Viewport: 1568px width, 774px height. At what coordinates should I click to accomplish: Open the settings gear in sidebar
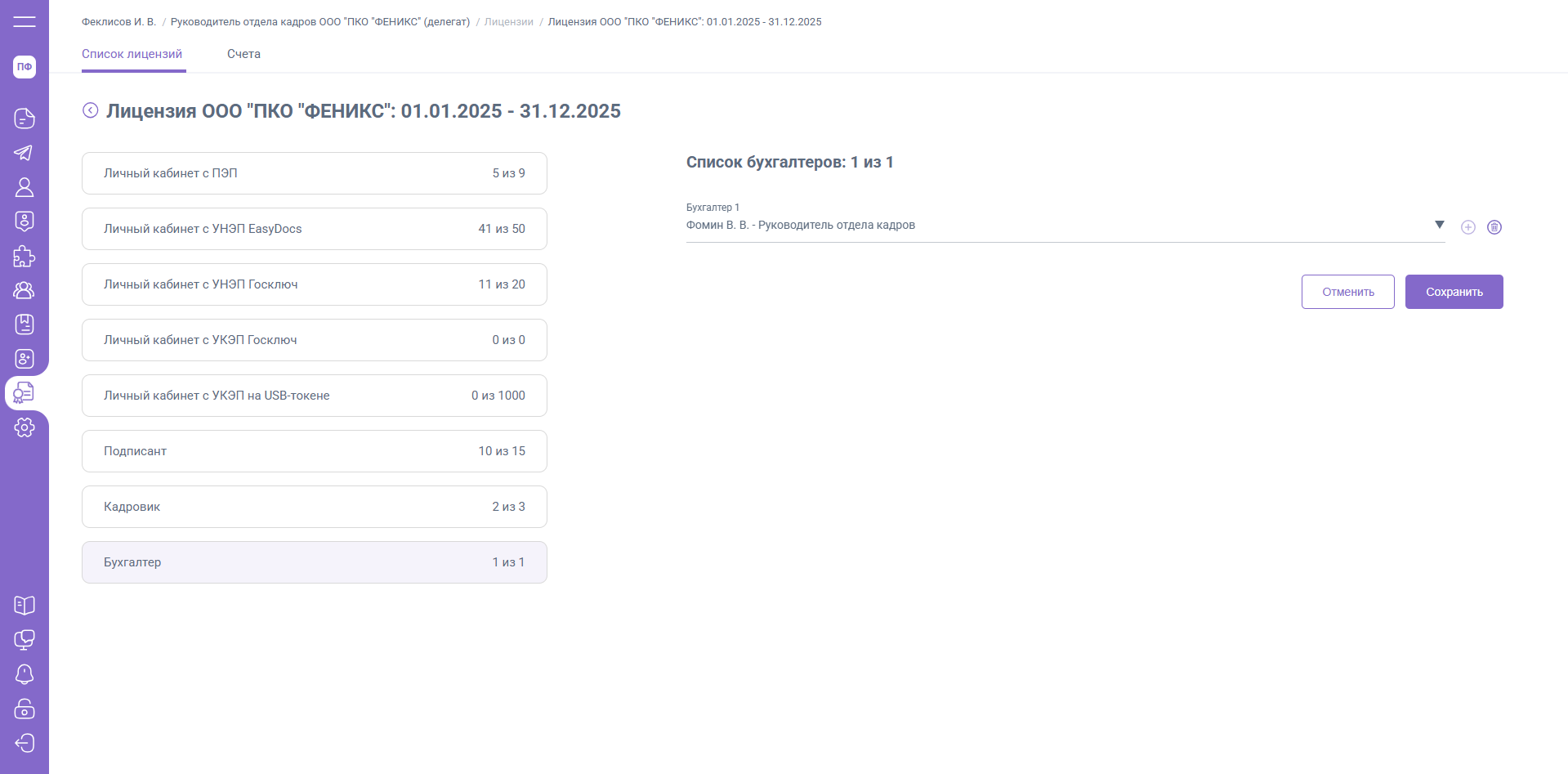click(x=25, y=427)
